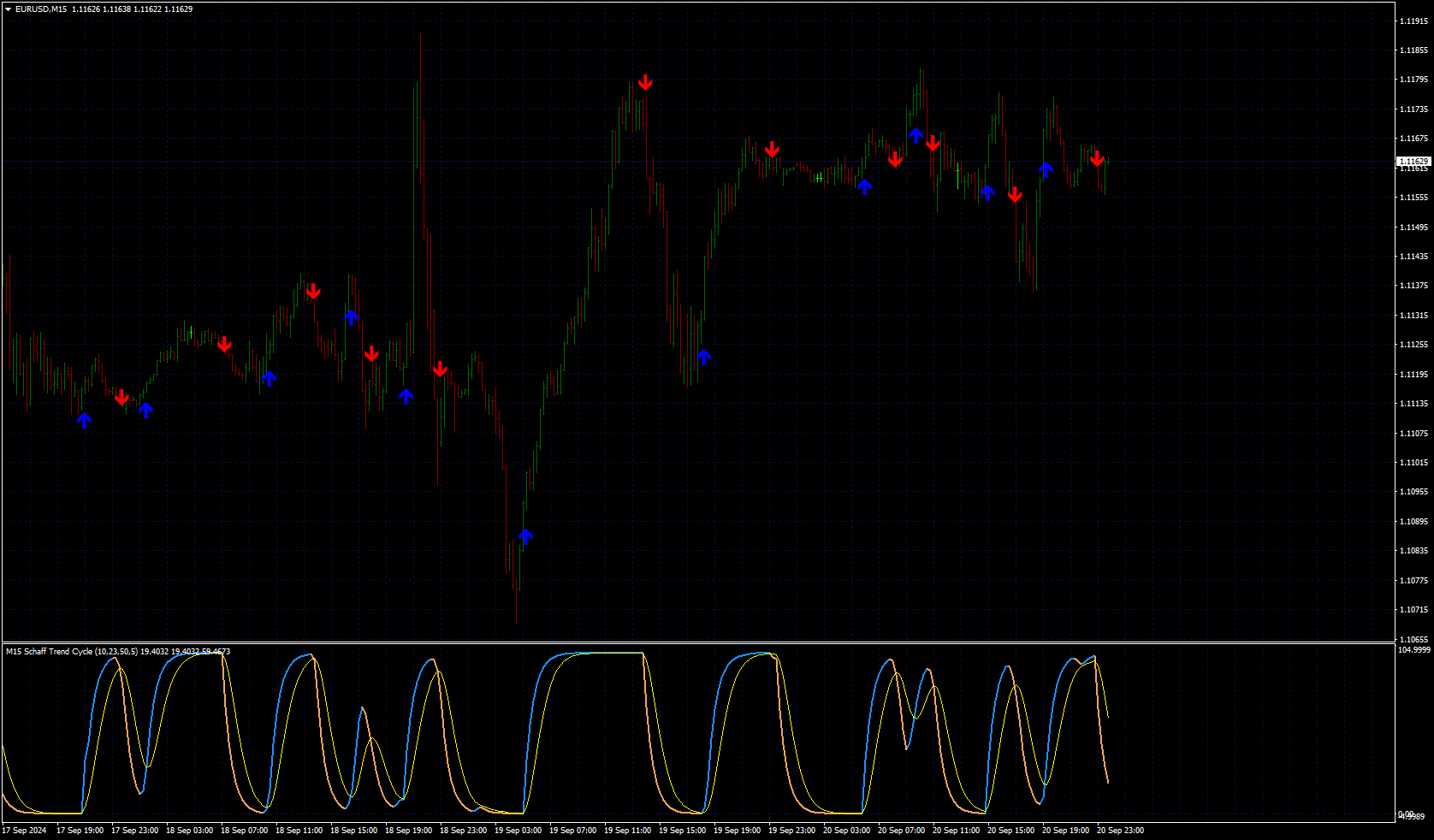Click the divider between chart and indicator window
The image size is (1434, 840).
(698, 642)
